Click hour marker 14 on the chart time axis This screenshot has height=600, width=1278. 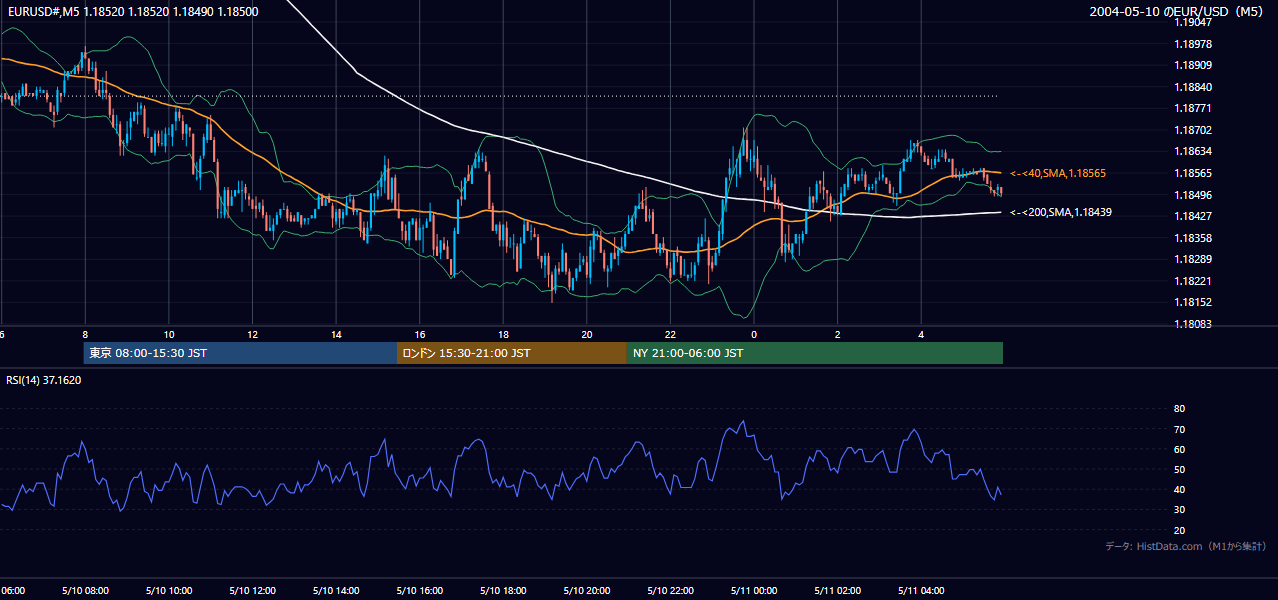point(336,334)
